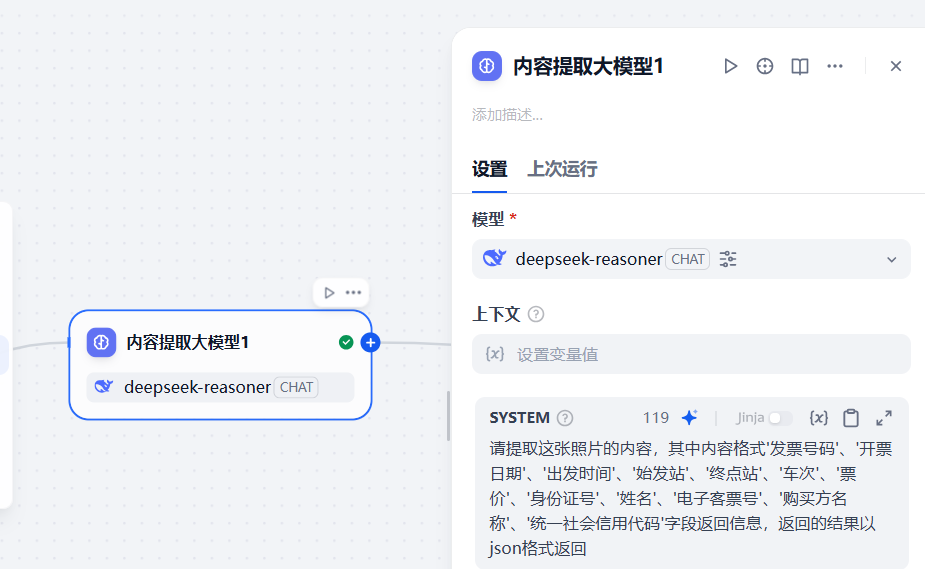Click the green success checkmark on node
Screen dimensions: 925x569
[346, 343]
